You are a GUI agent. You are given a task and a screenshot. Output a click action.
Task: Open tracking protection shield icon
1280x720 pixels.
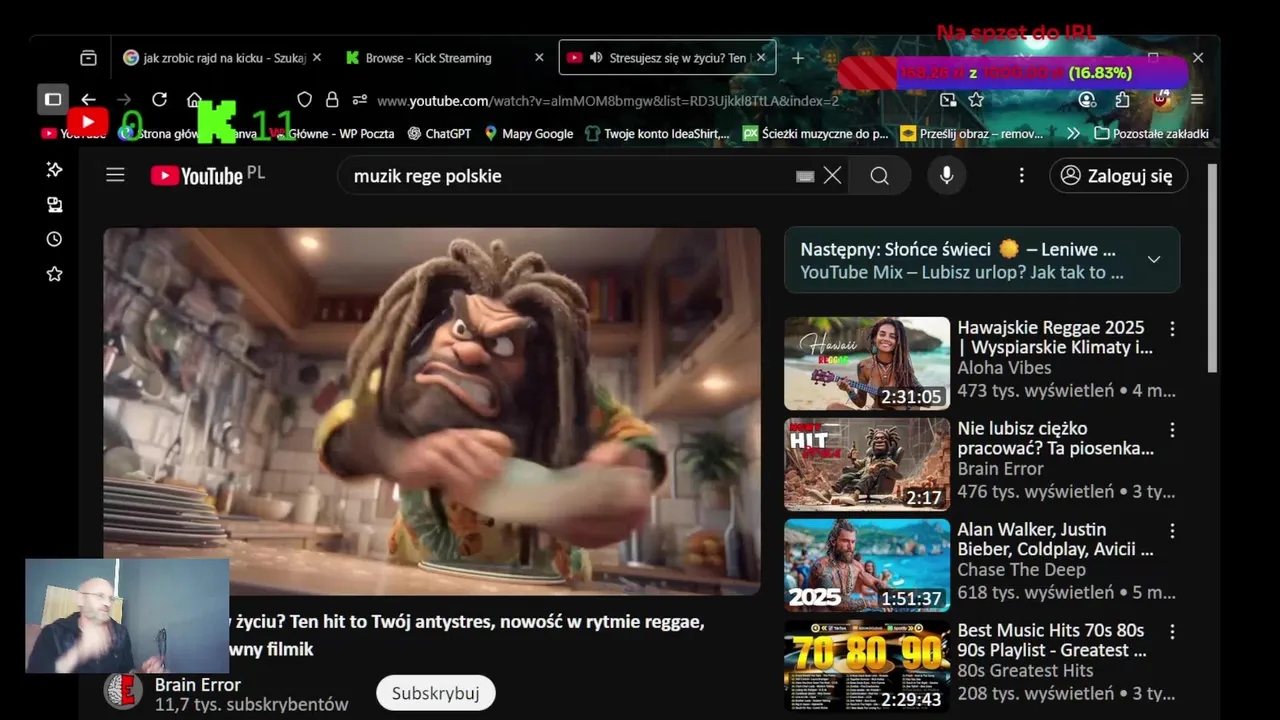305,100
